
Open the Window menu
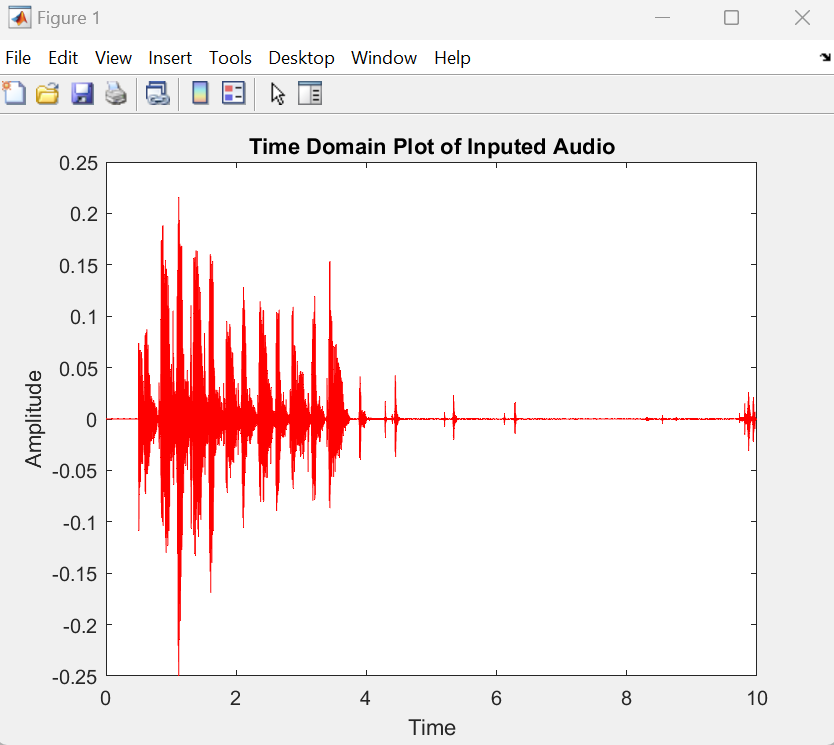[x=383, y=57]
